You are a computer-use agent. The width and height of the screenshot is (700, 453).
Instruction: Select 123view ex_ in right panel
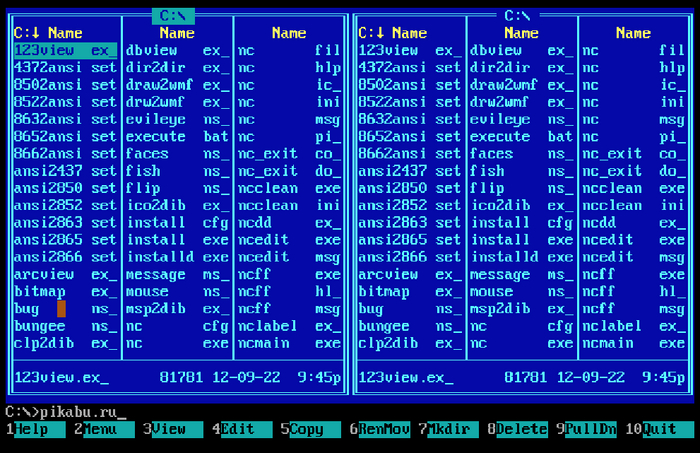point(410,50)
